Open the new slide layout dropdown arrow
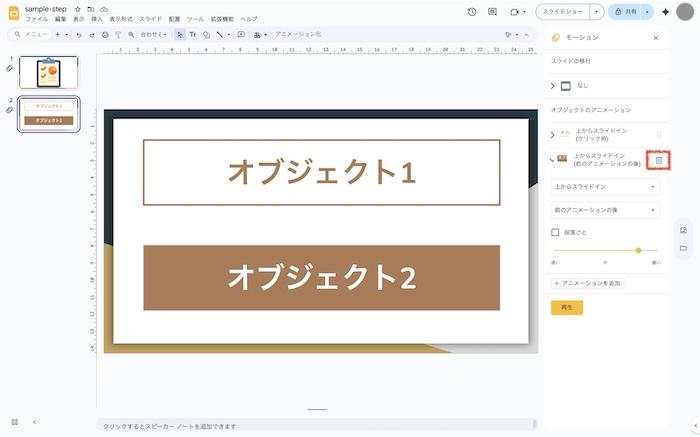Viewport: 700px width, 437px height. [67, 34]
